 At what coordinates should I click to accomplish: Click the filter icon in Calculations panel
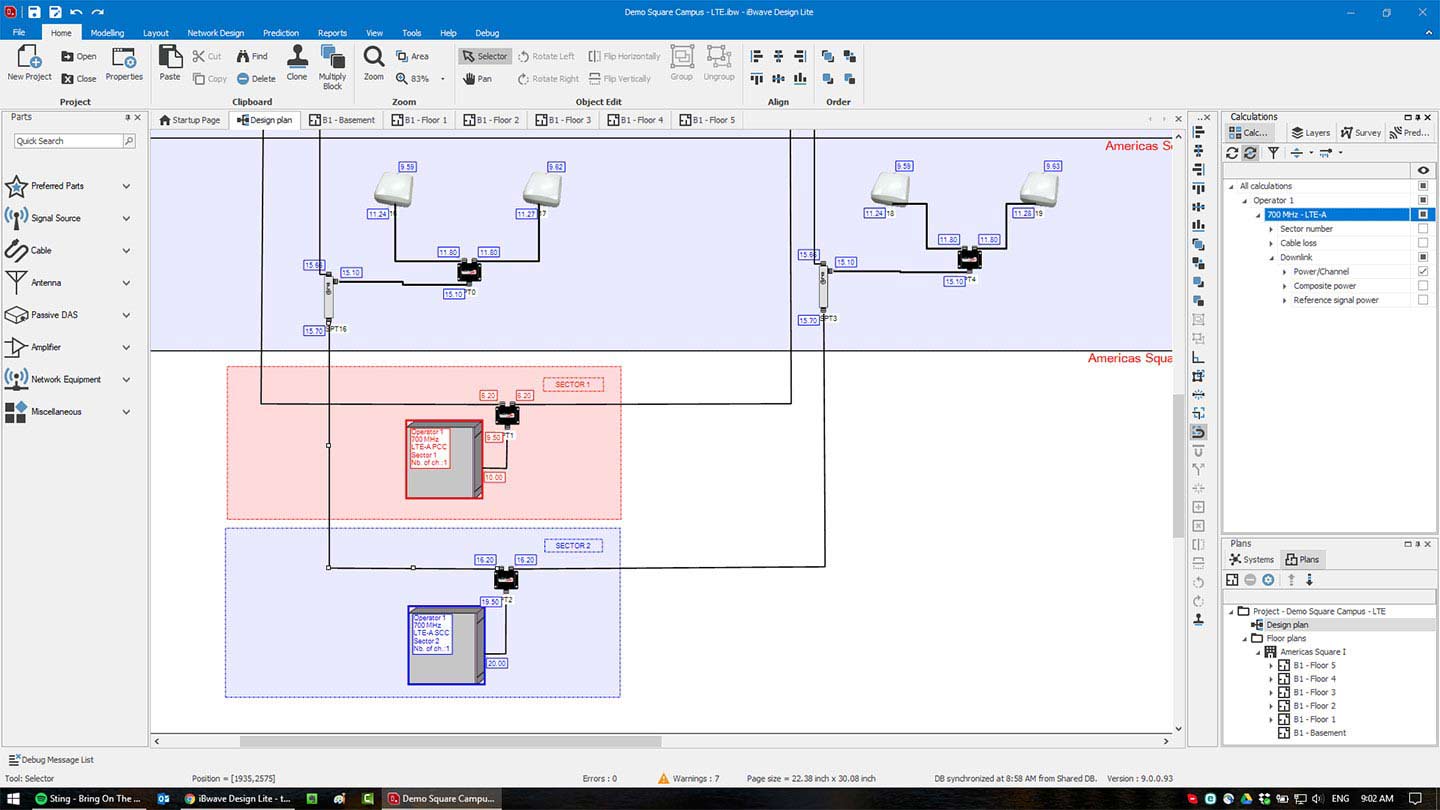tap(1273, 153)
